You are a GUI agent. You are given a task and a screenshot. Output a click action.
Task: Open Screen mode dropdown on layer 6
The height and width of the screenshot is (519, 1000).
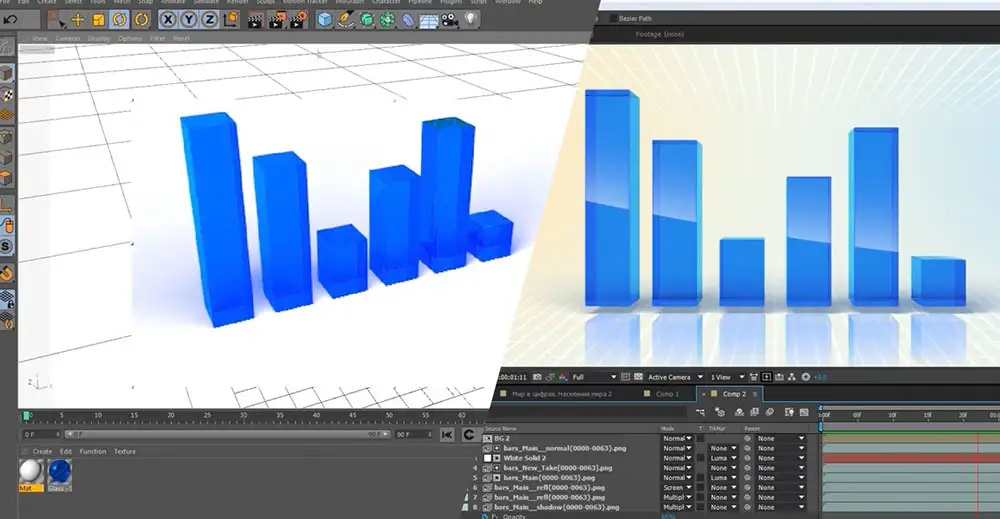click(677, 488)
